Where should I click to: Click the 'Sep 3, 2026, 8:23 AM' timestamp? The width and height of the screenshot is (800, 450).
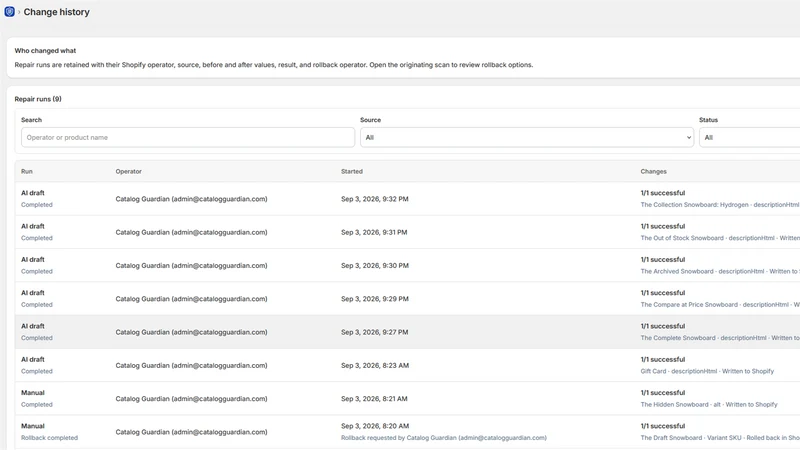click(374, 365)
